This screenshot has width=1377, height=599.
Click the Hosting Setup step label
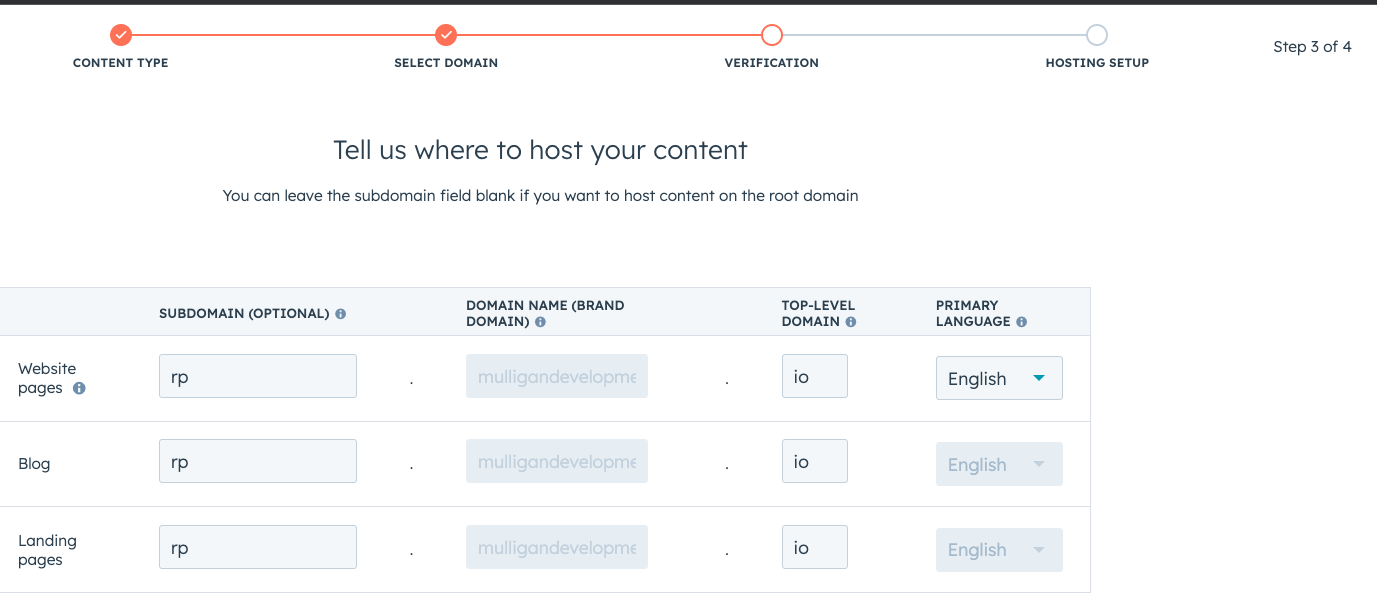pos(1096,62)
